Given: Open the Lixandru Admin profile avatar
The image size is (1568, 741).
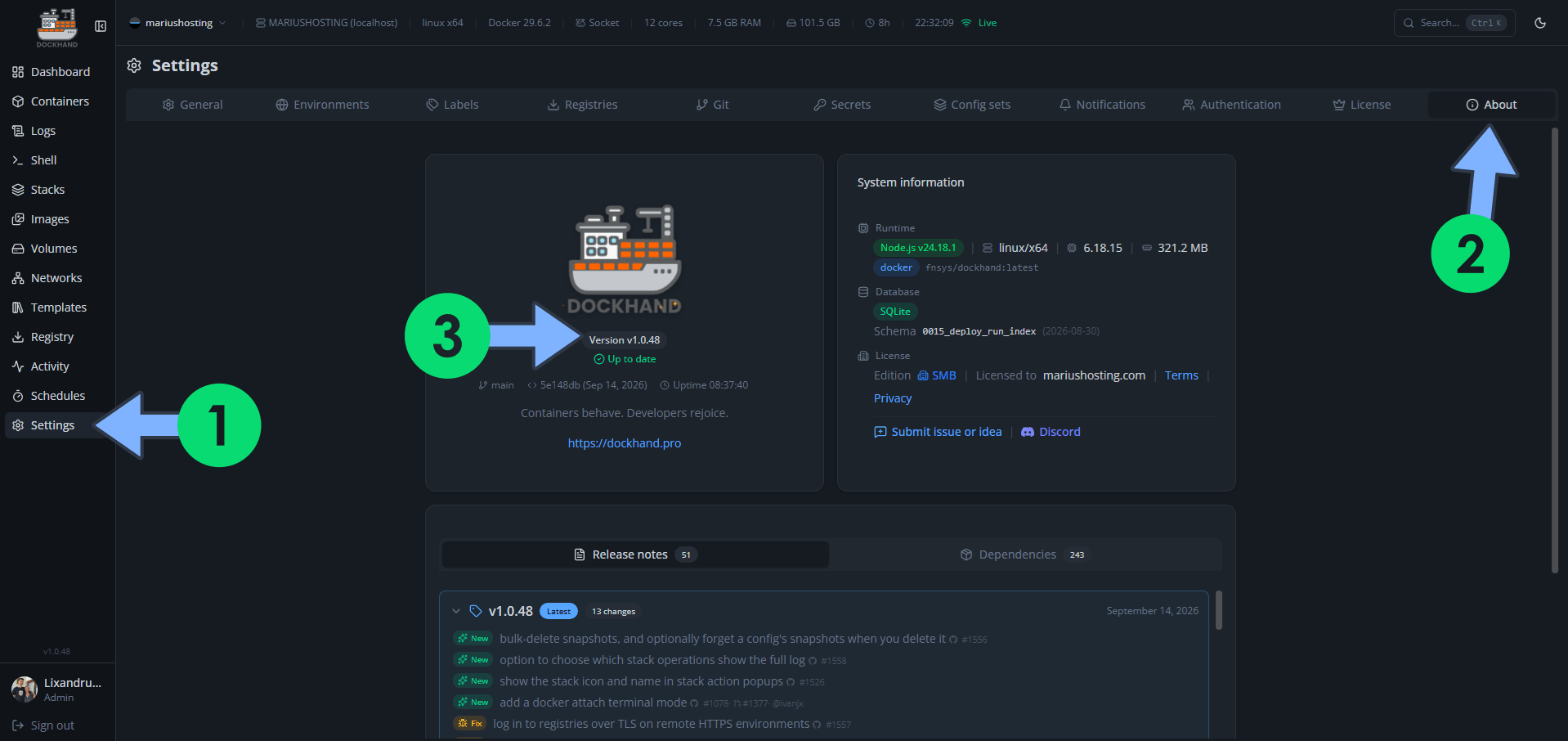Looking at the screenshot, I should [25, 689].
